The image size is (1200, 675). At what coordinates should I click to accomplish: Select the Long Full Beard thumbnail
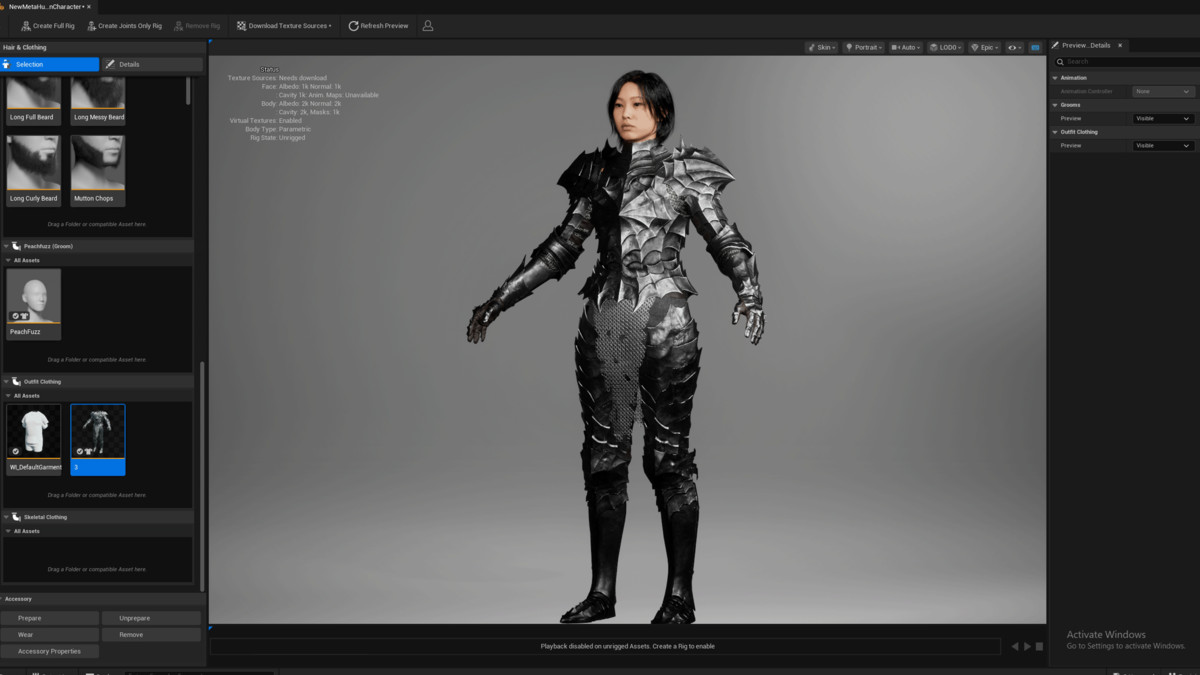pyautogui.click(x=33, y=100)
